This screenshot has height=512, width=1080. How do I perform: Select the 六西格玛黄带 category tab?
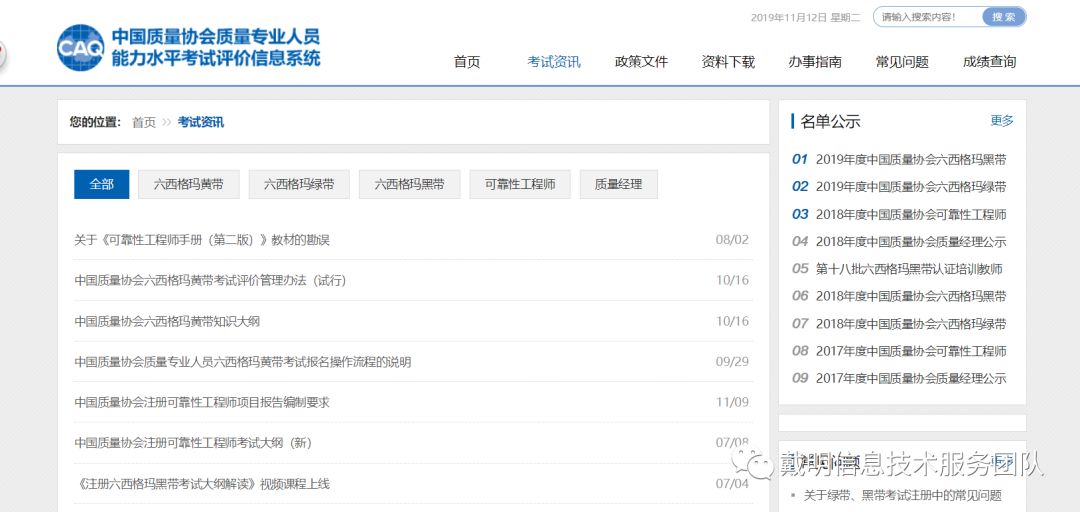(189, 185)
